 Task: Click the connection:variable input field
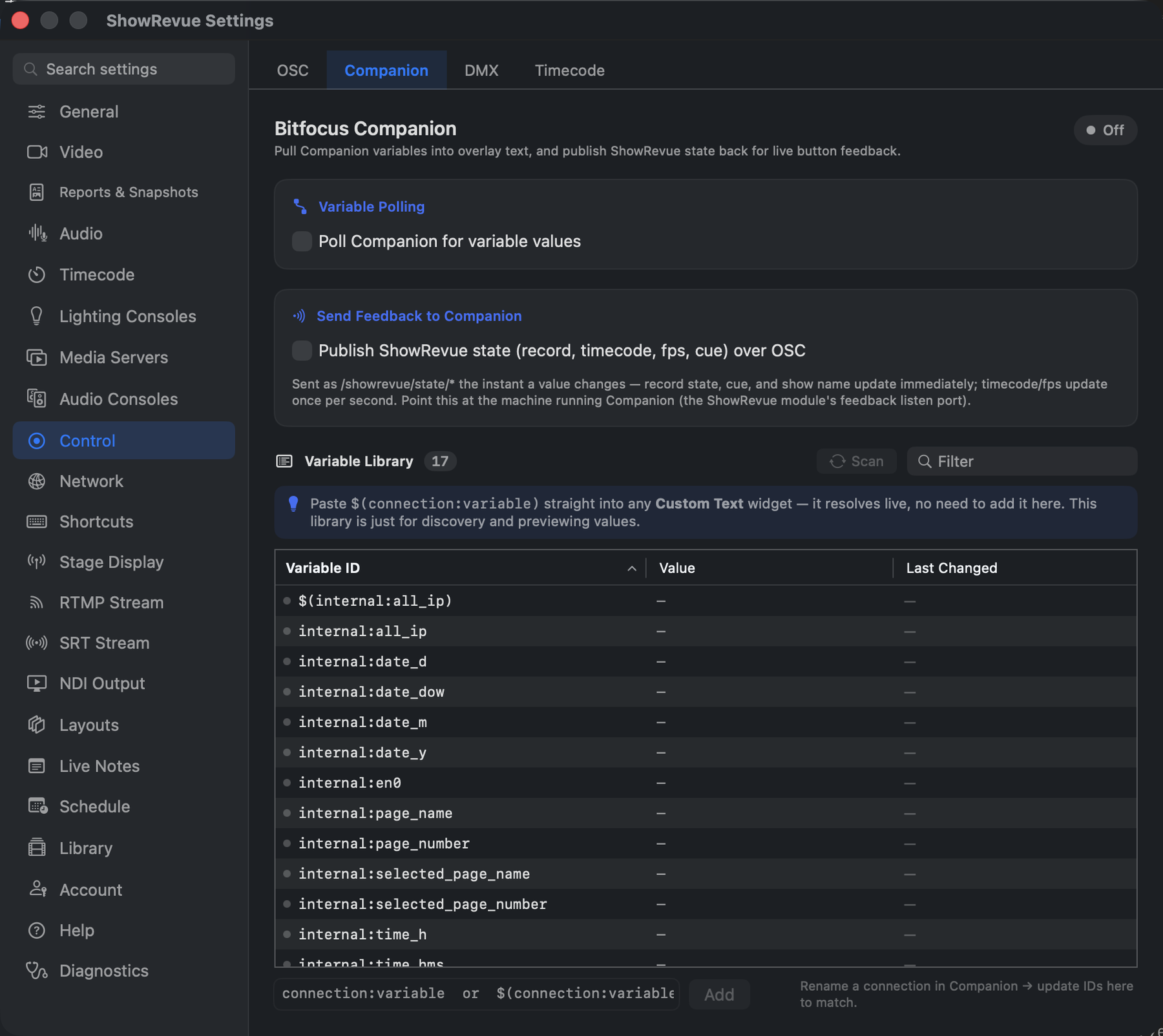point(477,993)
